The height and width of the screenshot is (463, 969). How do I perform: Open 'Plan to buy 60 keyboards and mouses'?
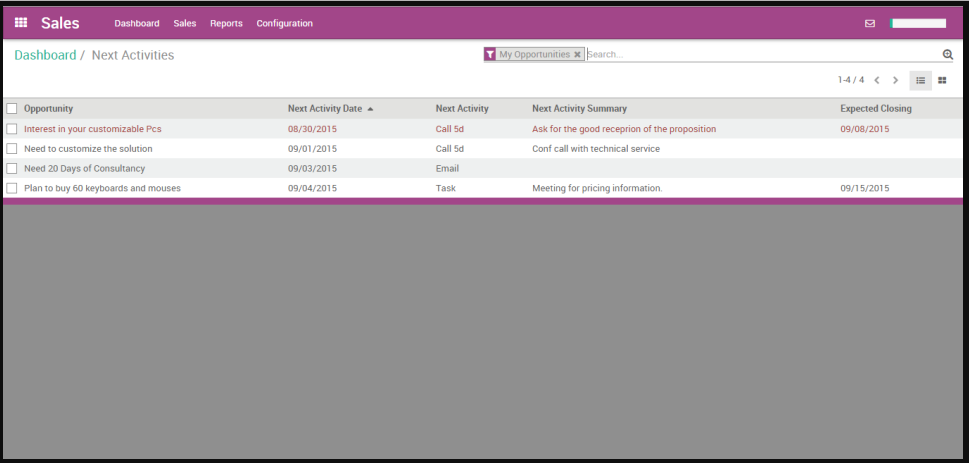(102, 188)
